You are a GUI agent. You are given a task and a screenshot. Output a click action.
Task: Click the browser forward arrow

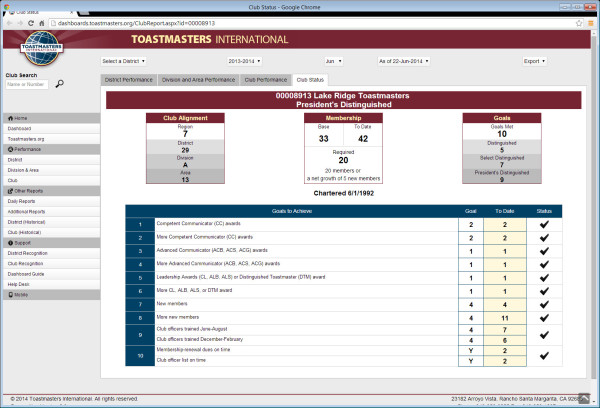pos(20,23)
